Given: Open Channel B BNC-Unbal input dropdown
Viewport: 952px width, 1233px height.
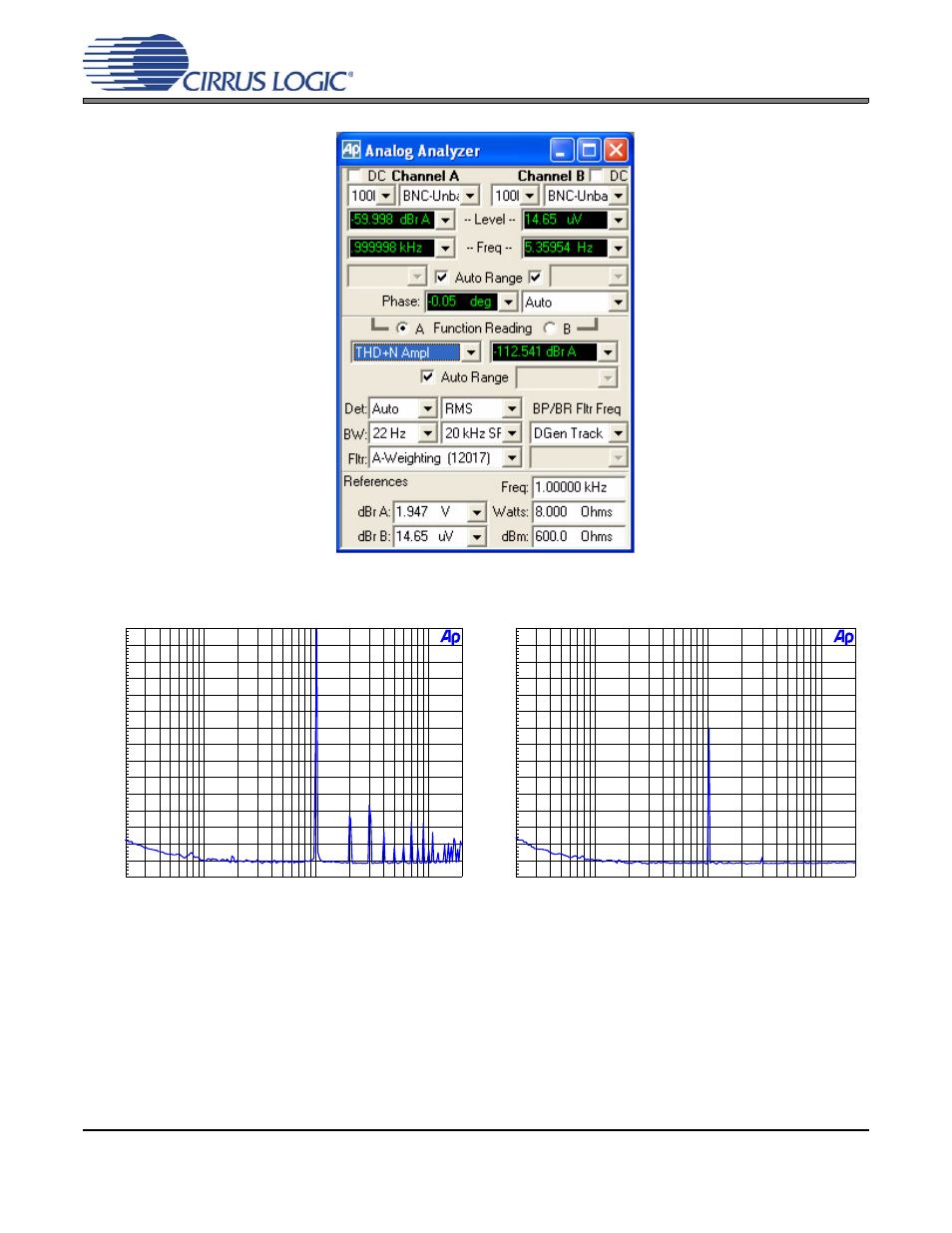Looking at the screenshot, I should 619,196.
